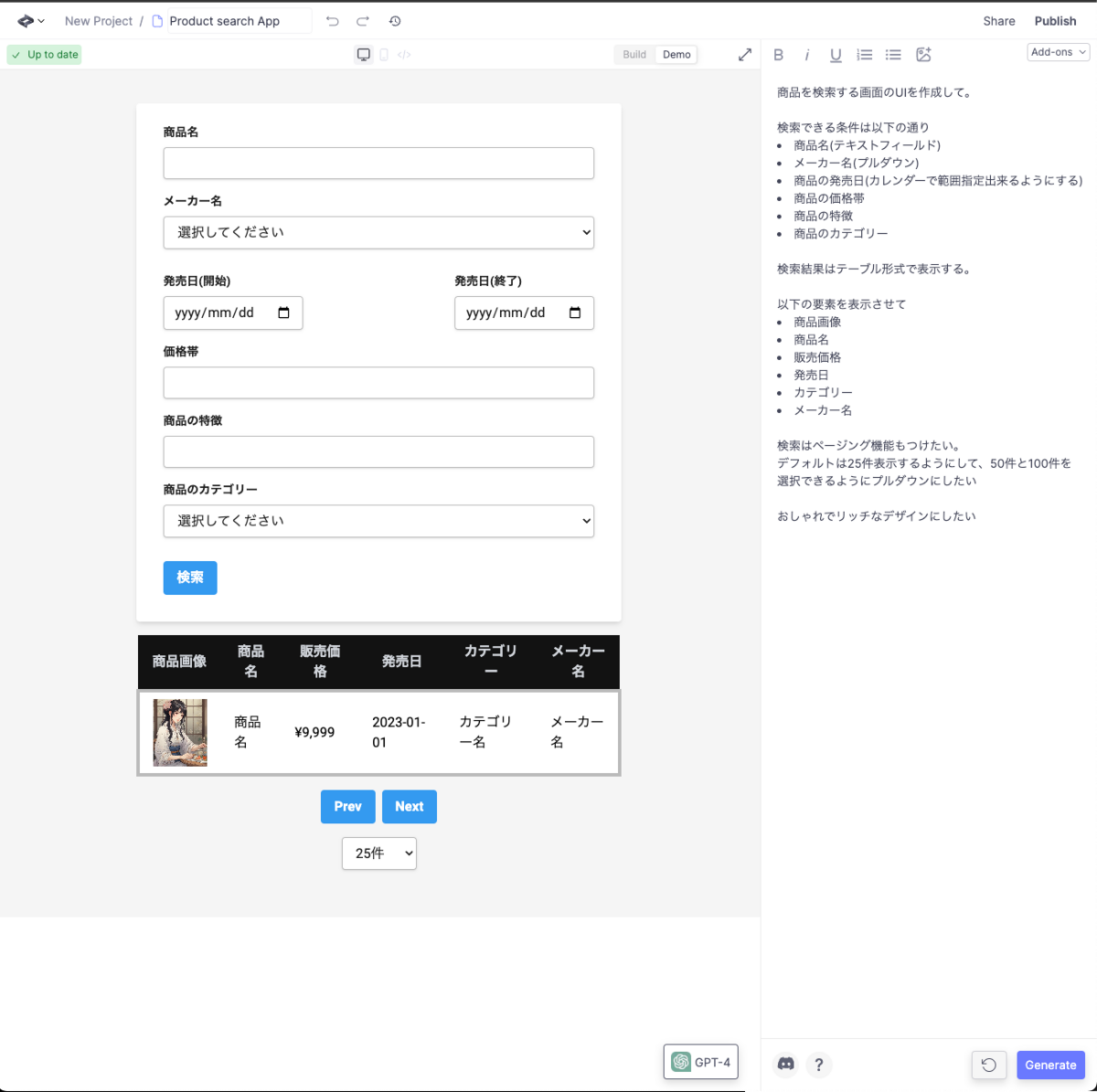Viewport: 1097px width, 1092px height.
Task: Show code view icon
Action: (404, 55)
